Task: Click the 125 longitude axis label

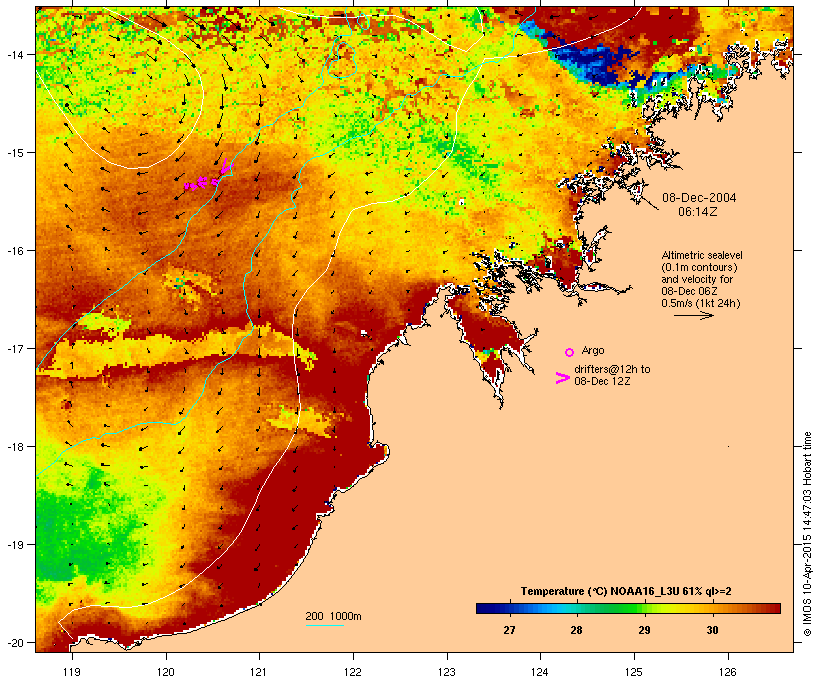Action: [x=634, y=672]
